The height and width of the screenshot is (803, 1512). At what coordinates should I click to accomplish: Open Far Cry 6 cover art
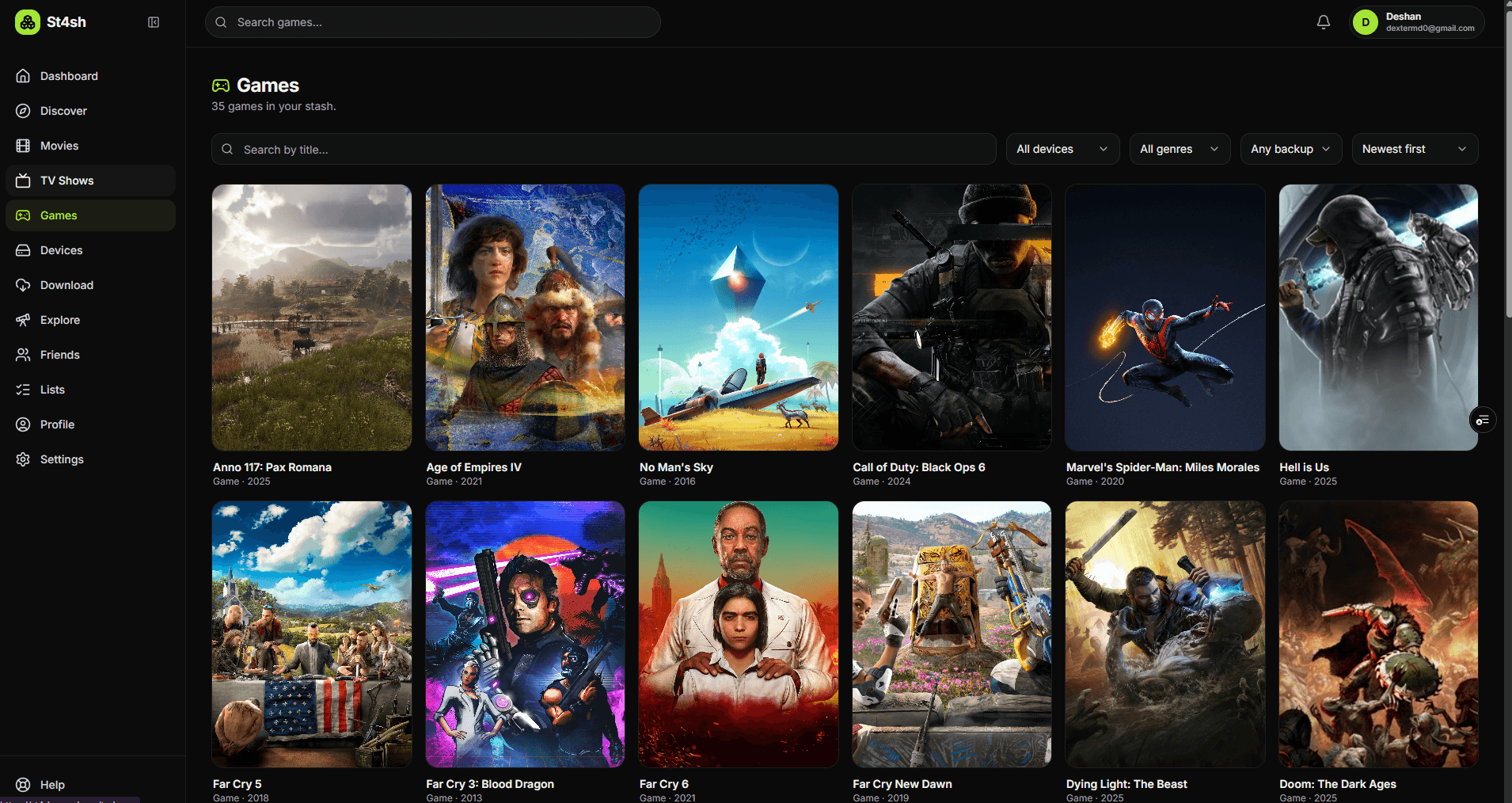pos(739,634)
